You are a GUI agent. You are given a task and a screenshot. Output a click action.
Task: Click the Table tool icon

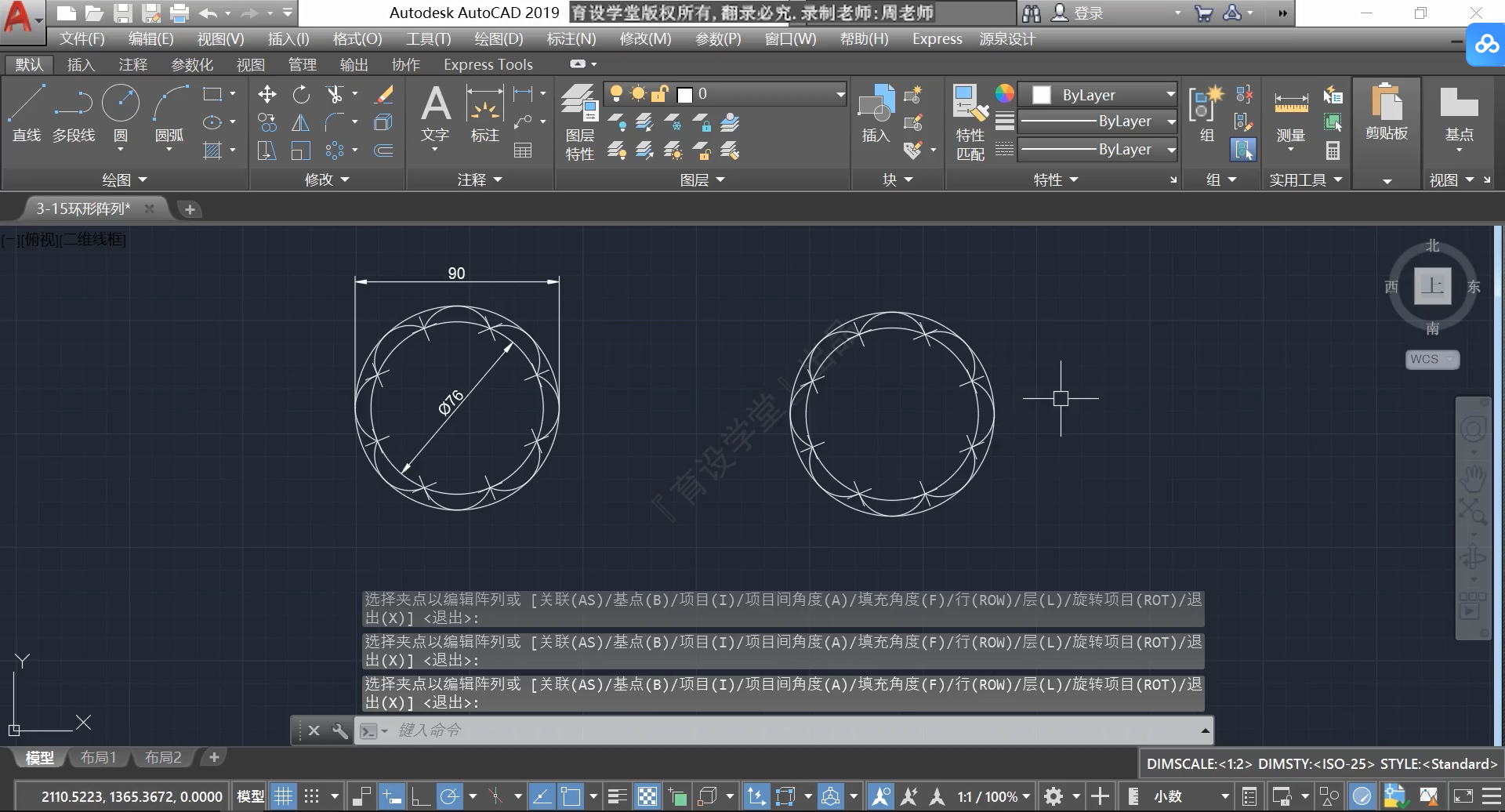pos(523,150)
